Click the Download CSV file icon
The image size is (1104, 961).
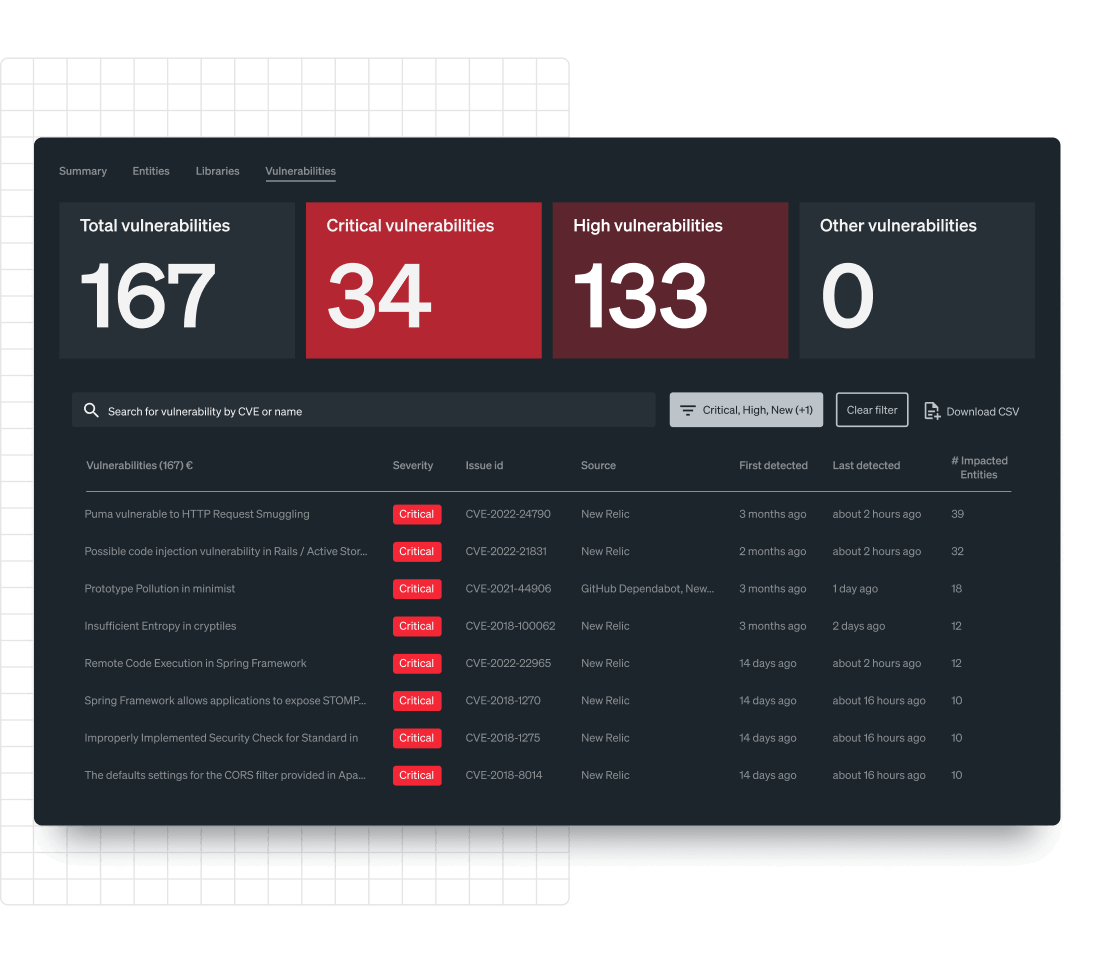tap(932, 411)
